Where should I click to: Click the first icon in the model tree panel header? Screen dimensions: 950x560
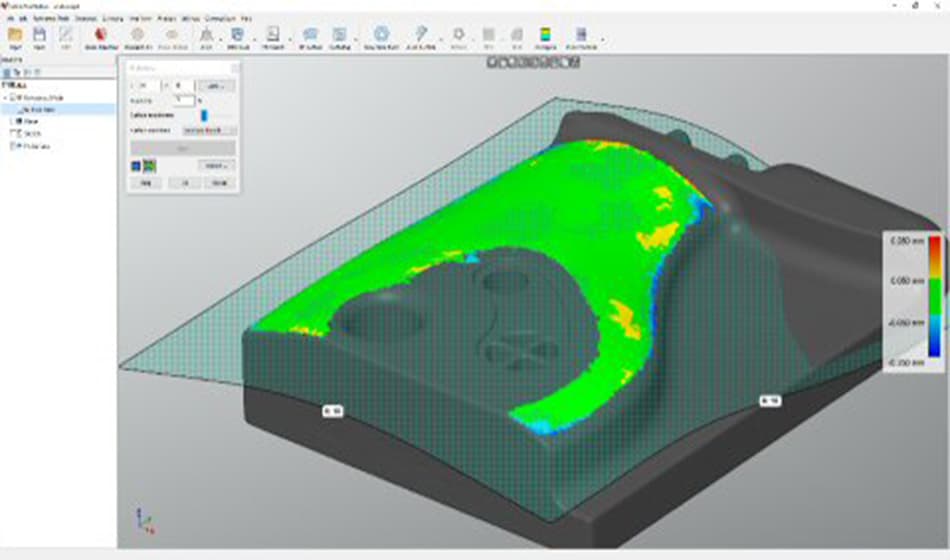click(7, 72)
